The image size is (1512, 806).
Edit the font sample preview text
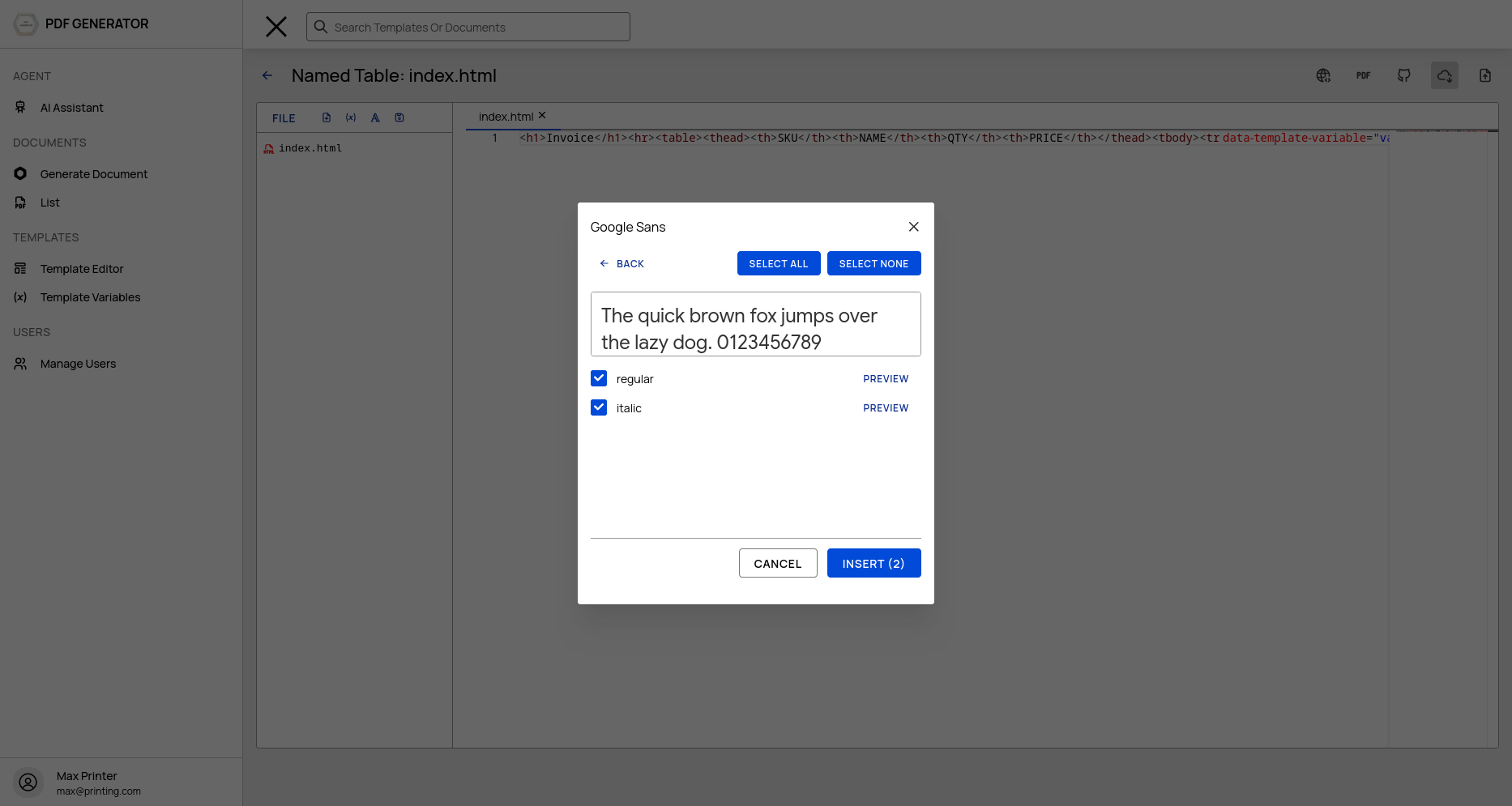click(x=756, y=324)
